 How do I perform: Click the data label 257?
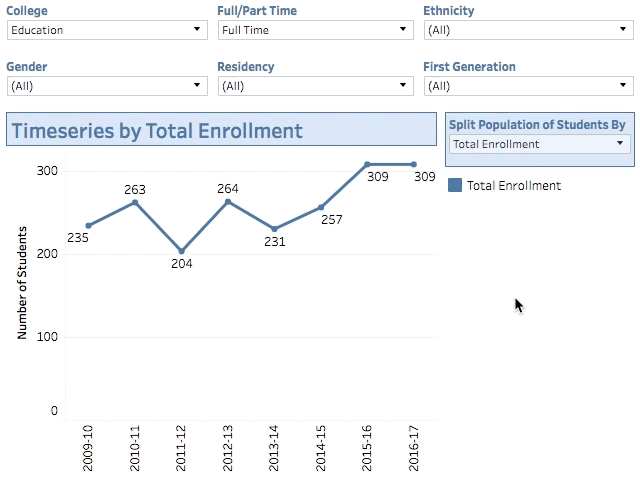coord(331,220)
